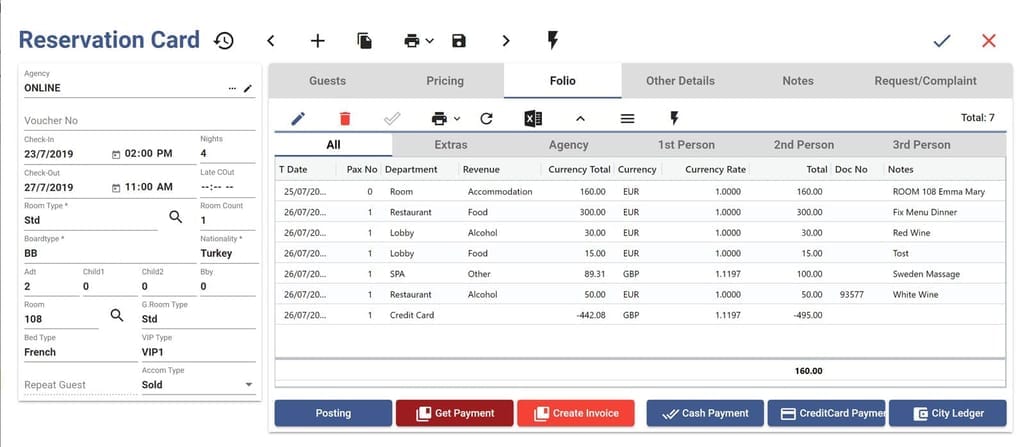The image size is (1025, 447).
Task: Refresh the folio list
Action: point(486,118)
